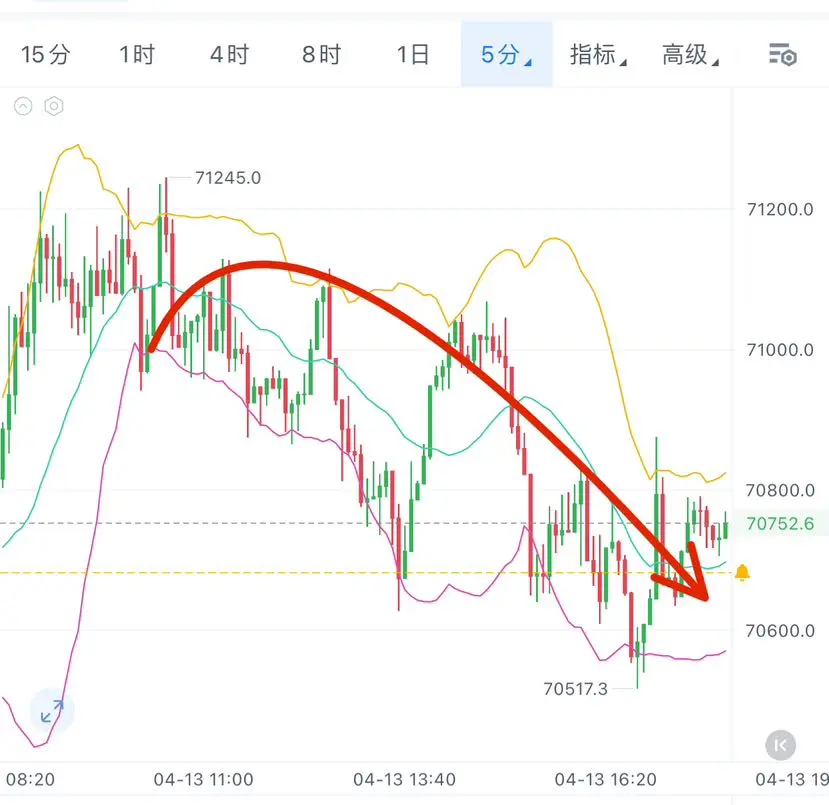Open the 指标 indicators dropdown
This screenshot has height=805, width=829.
click(598, 54)
